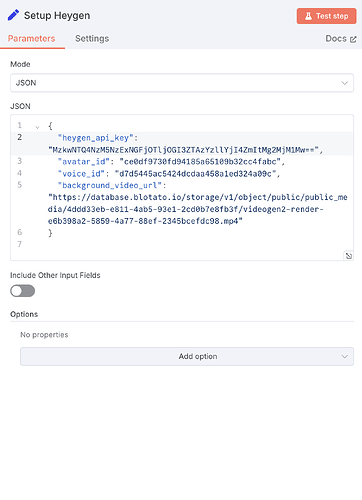This screenshot has height=500, width=362.
Task: Click the "voice_id" line in JSON editor
Action: coord(169,174)
